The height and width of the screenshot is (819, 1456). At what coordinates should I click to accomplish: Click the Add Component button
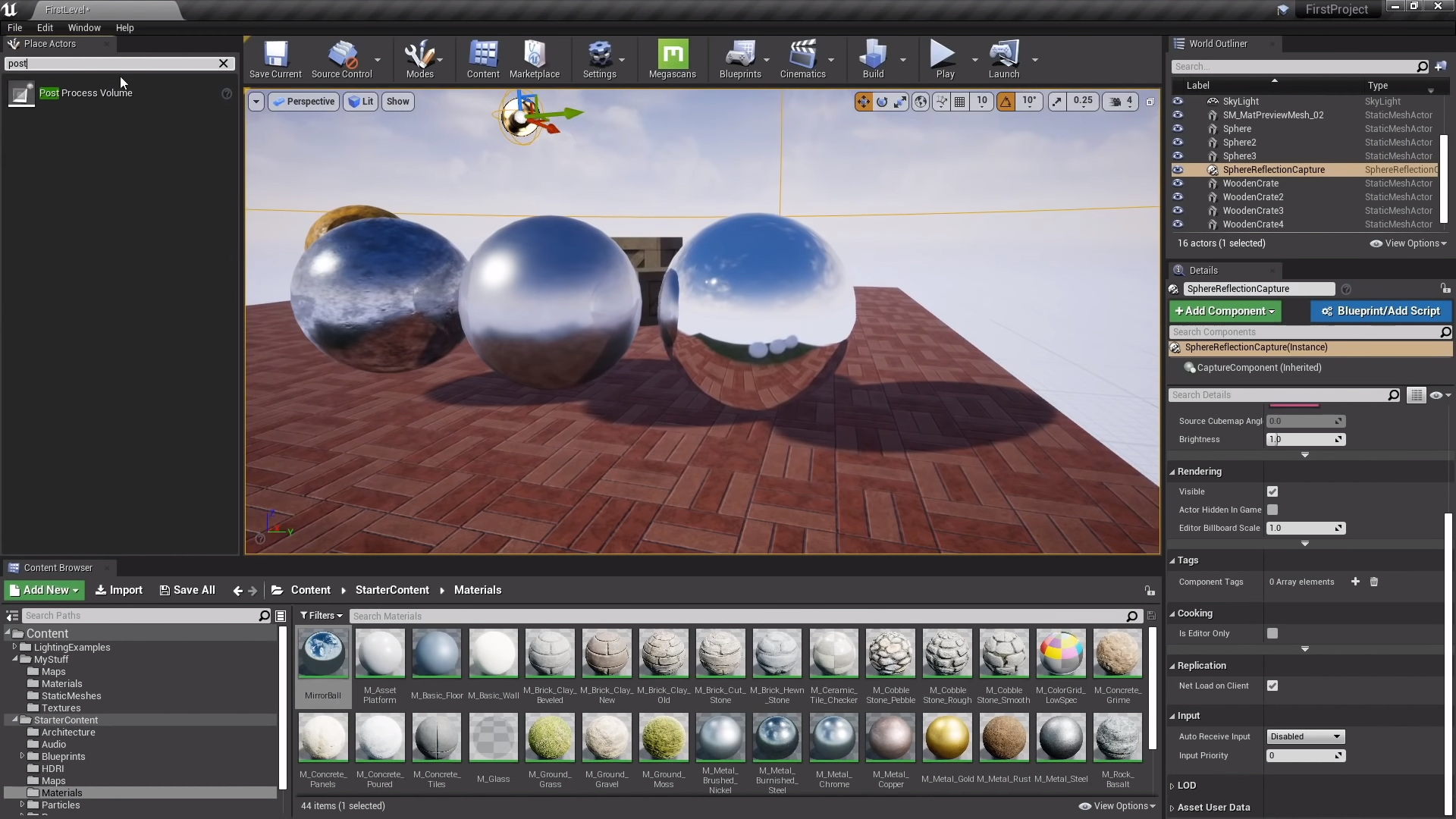point(1225,311)
